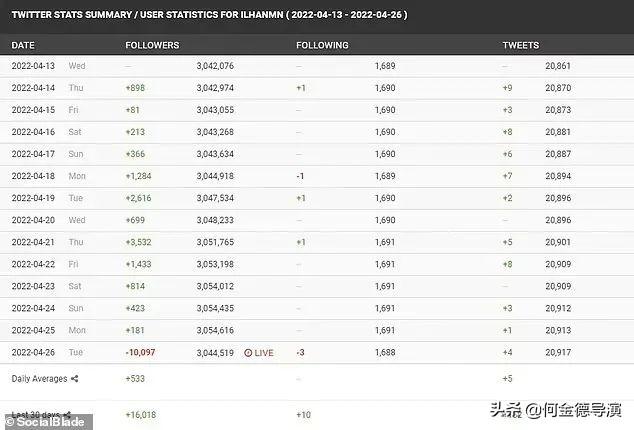Select the date 2022-04-13

(33, 66)
